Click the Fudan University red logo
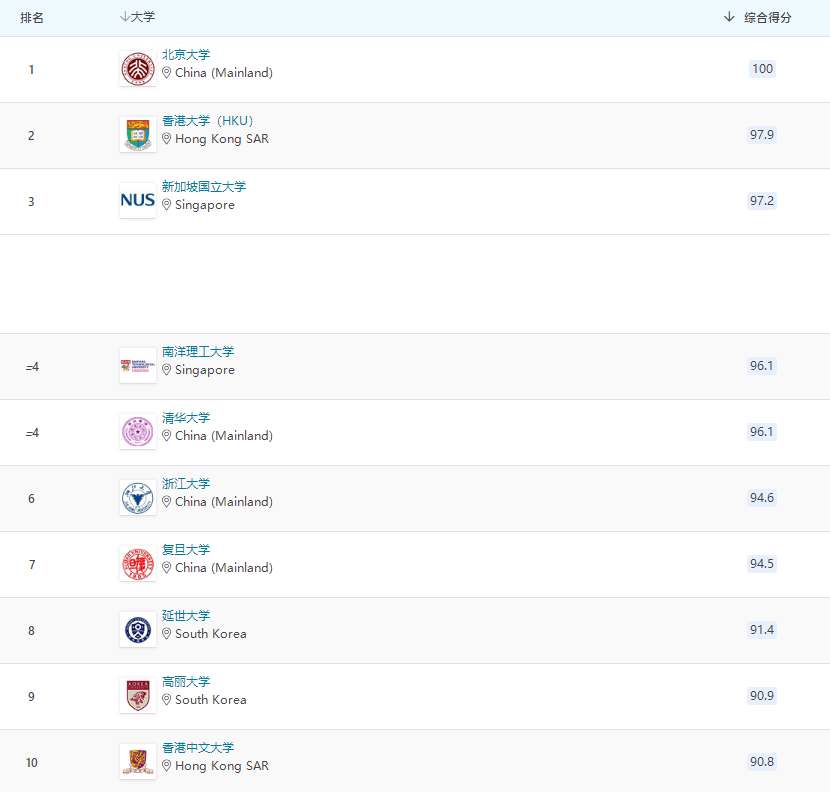Viewport: 830px width, 792px height. coord(137,563)
